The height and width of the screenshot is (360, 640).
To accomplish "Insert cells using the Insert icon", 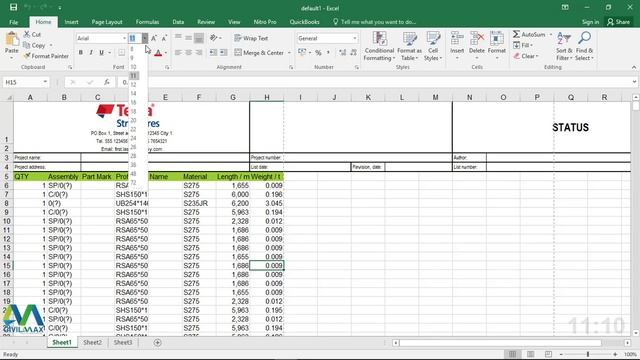I will click(x=457, y=39).
